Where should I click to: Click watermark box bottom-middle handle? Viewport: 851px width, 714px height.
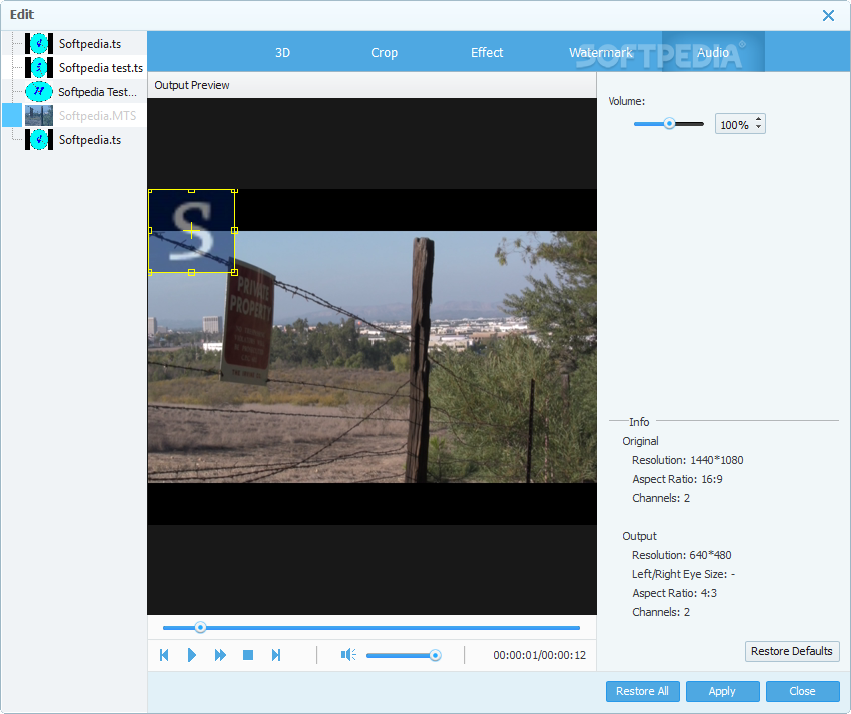point(191,272)
